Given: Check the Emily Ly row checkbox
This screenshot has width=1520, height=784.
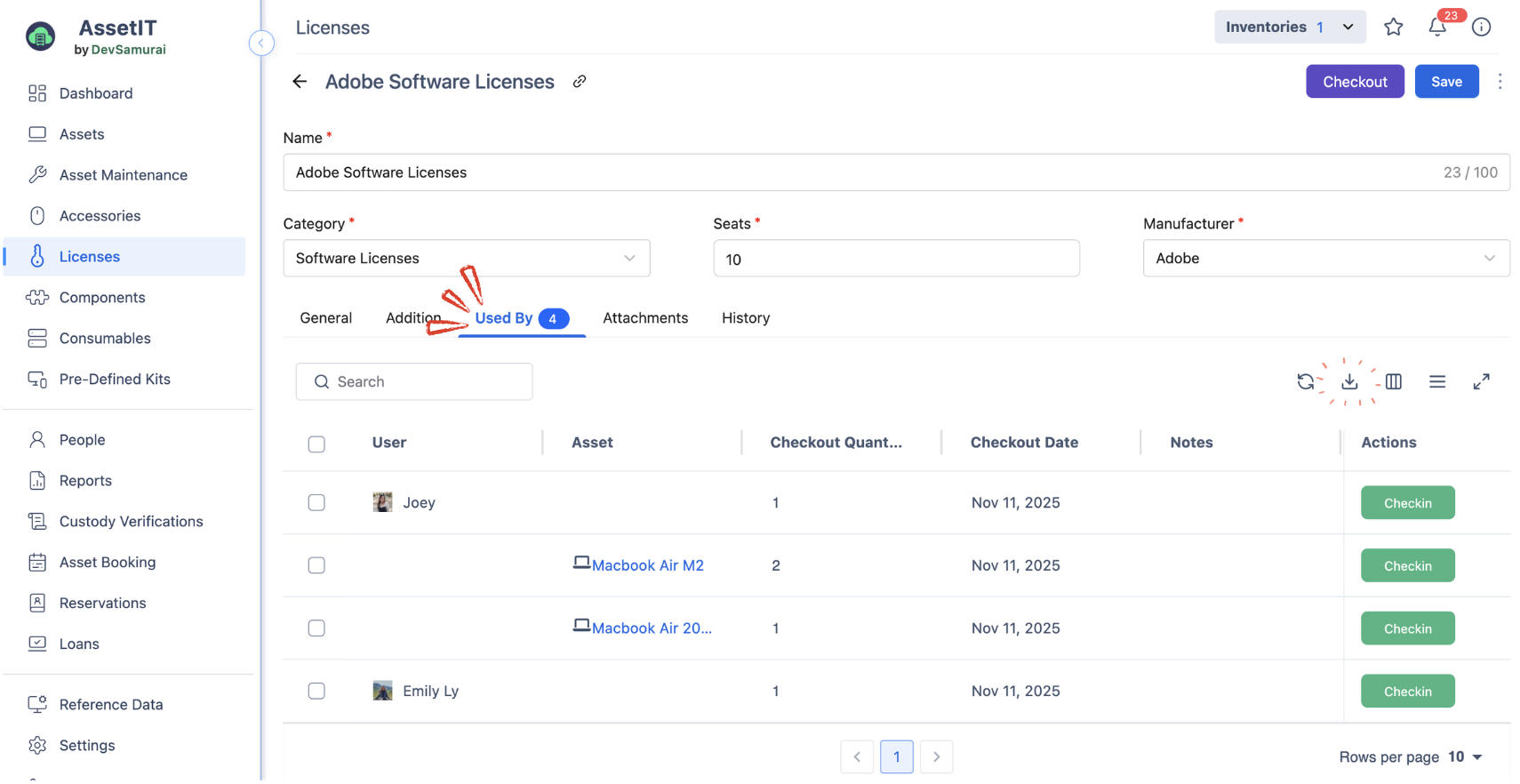Looking at the screenshot, I should (316, 692).
